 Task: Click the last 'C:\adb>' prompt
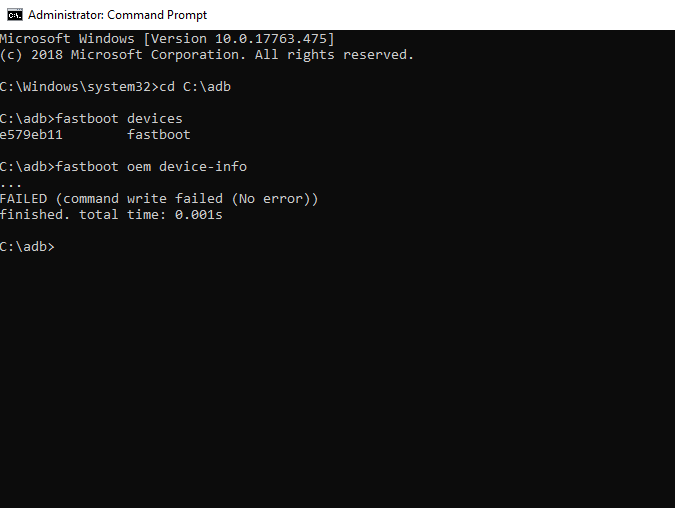28,247
